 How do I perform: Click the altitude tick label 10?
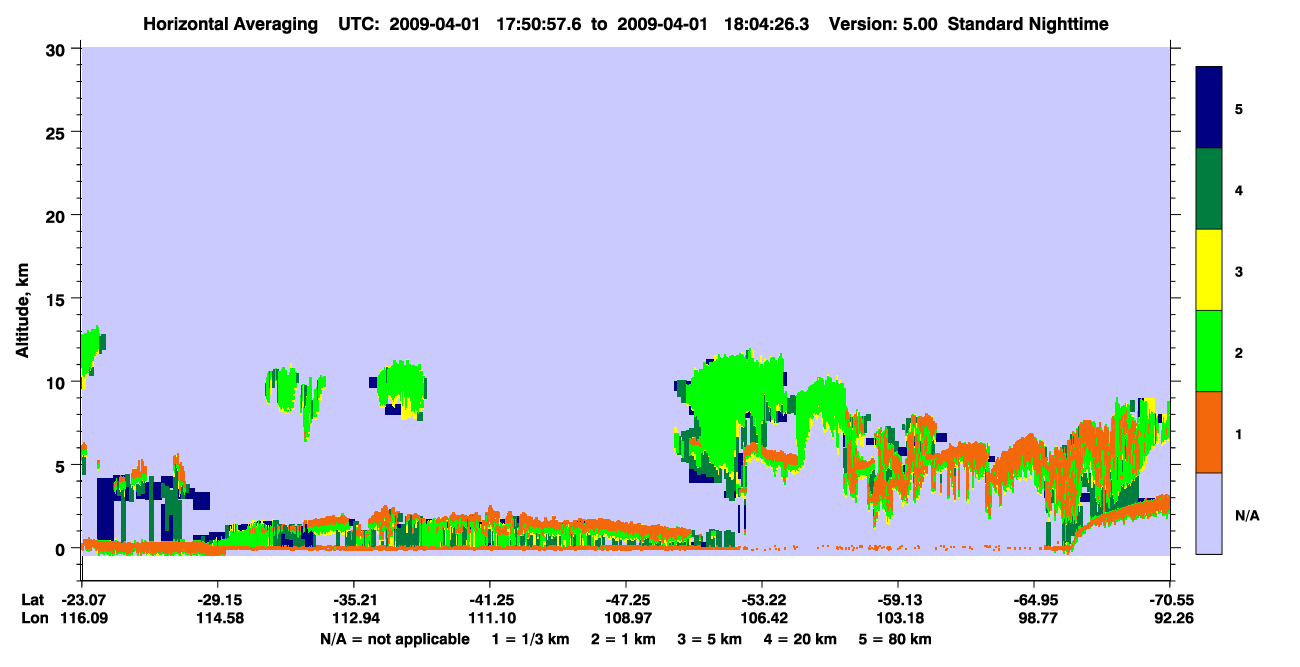click(x=58, y=382)
